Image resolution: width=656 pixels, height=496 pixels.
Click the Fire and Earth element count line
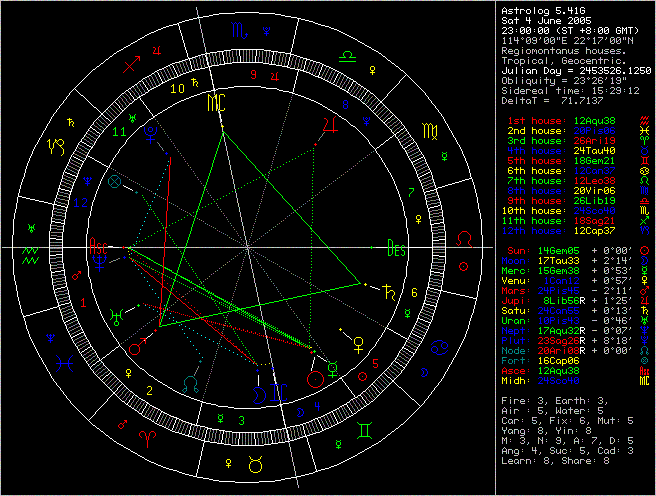tap(545, 400)
